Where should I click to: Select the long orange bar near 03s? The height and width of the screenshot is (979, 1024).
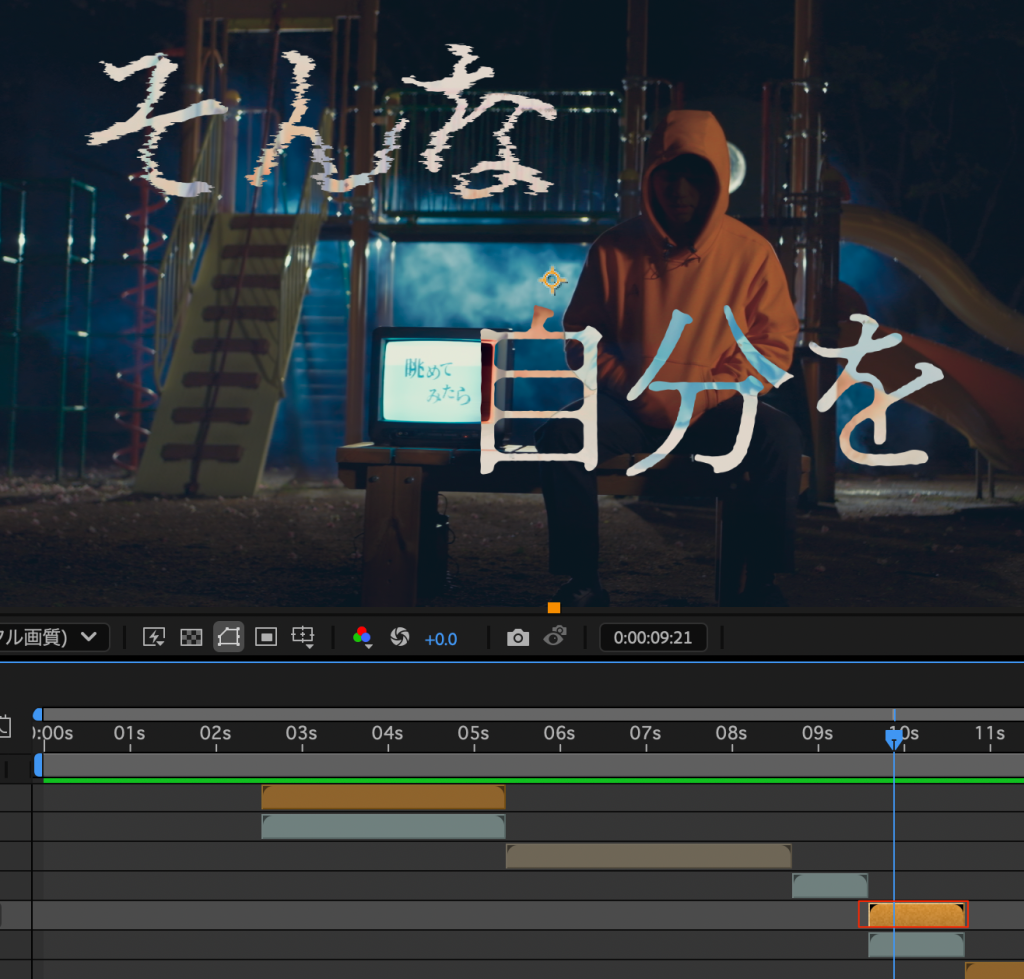pos(383,797)
